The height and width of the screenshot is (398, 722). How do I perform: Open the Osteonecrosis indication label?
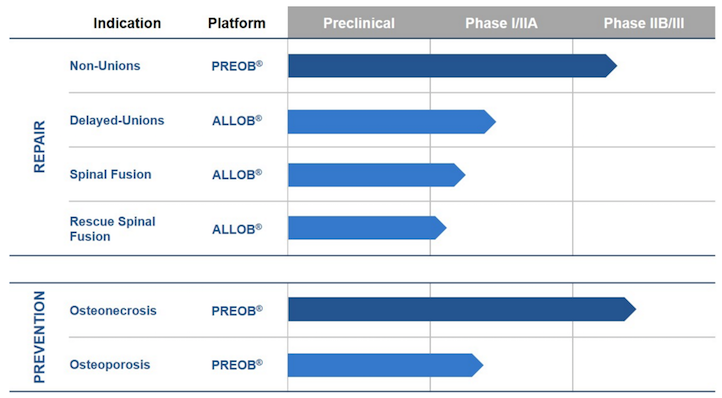click(x=113, y=311)
